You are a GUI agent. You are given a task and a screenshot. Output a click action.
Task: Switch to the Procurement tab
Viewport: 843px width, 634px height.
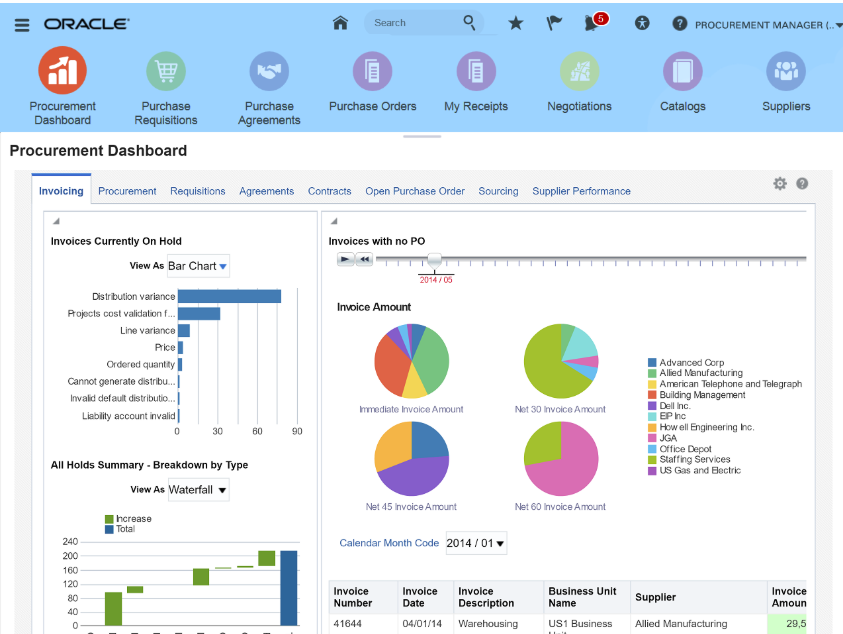pos(127,191)
